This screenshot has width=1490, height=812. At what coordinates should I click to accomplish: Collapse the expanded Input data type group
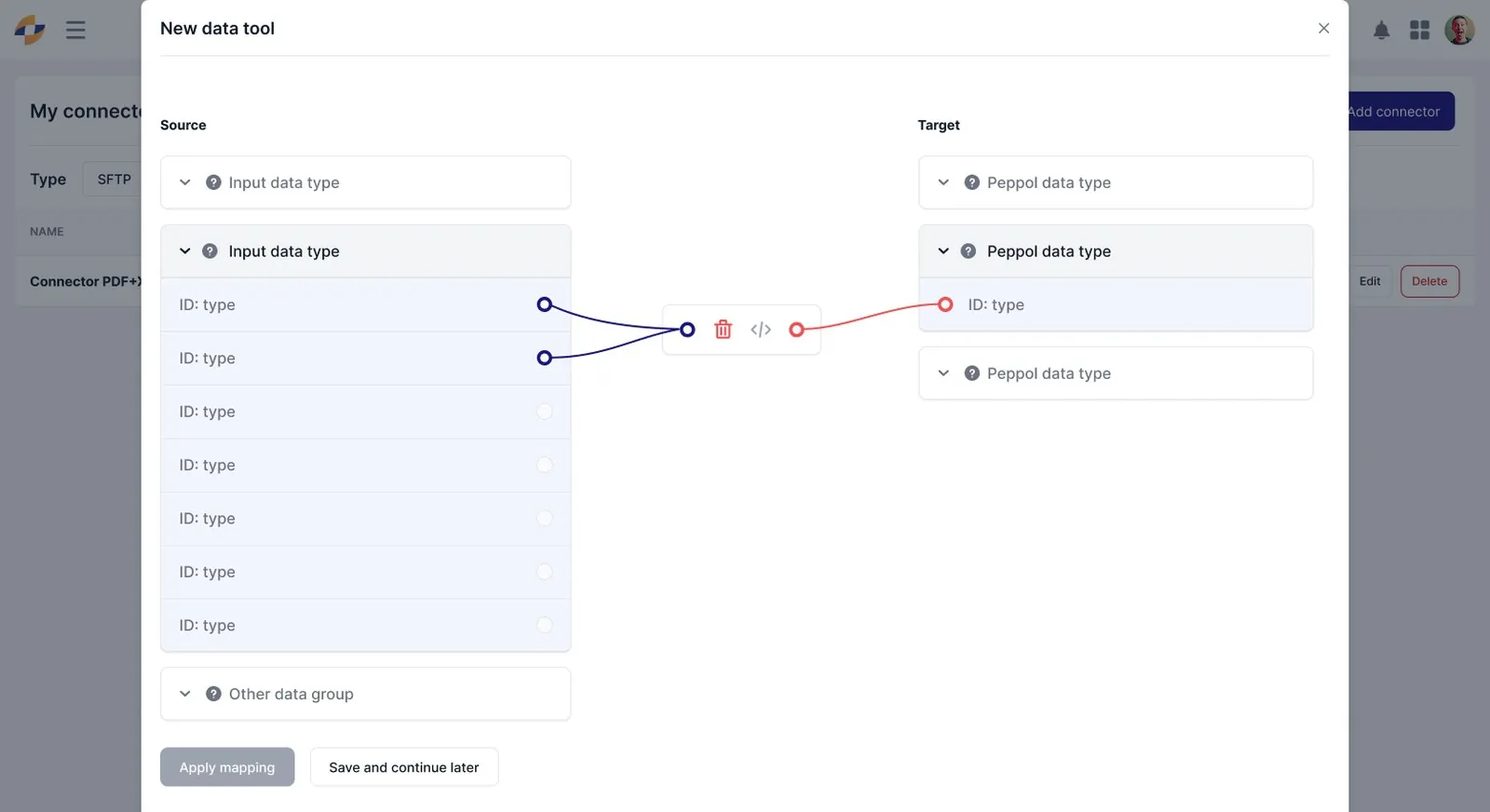click(x=185, y=251)
